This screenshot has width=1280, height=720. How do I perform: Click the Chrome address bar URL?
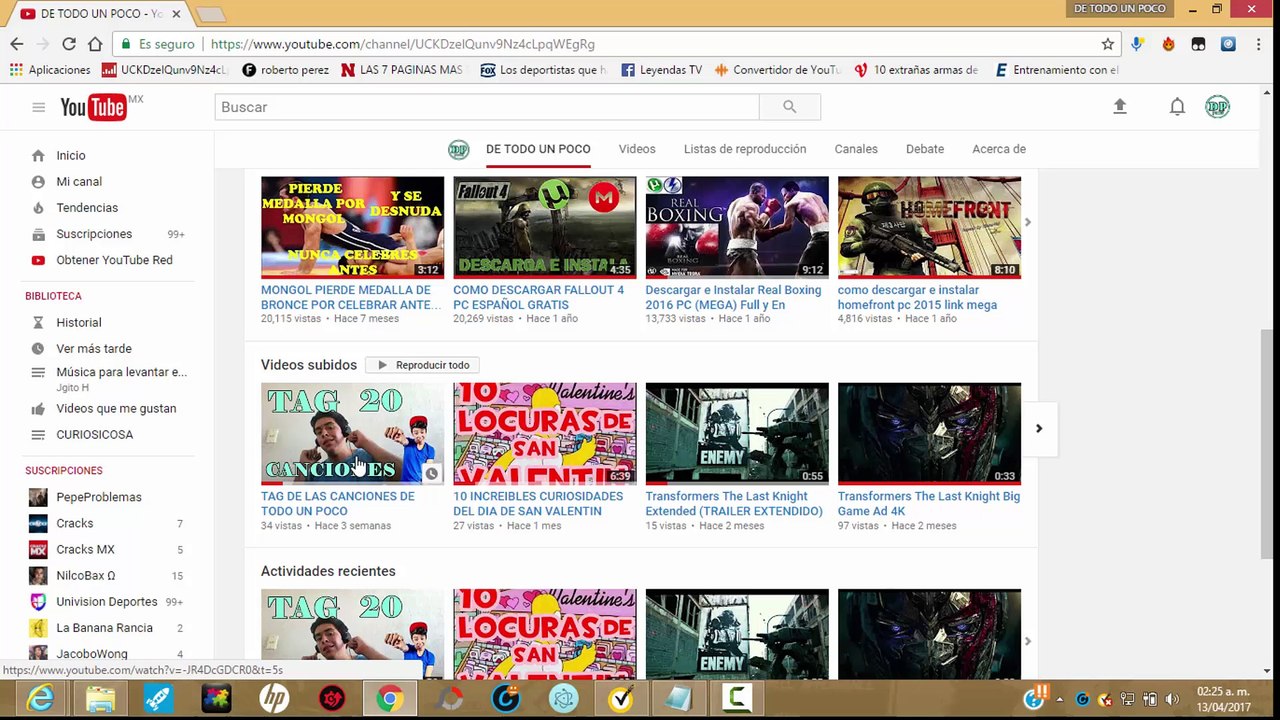point(402,44)
